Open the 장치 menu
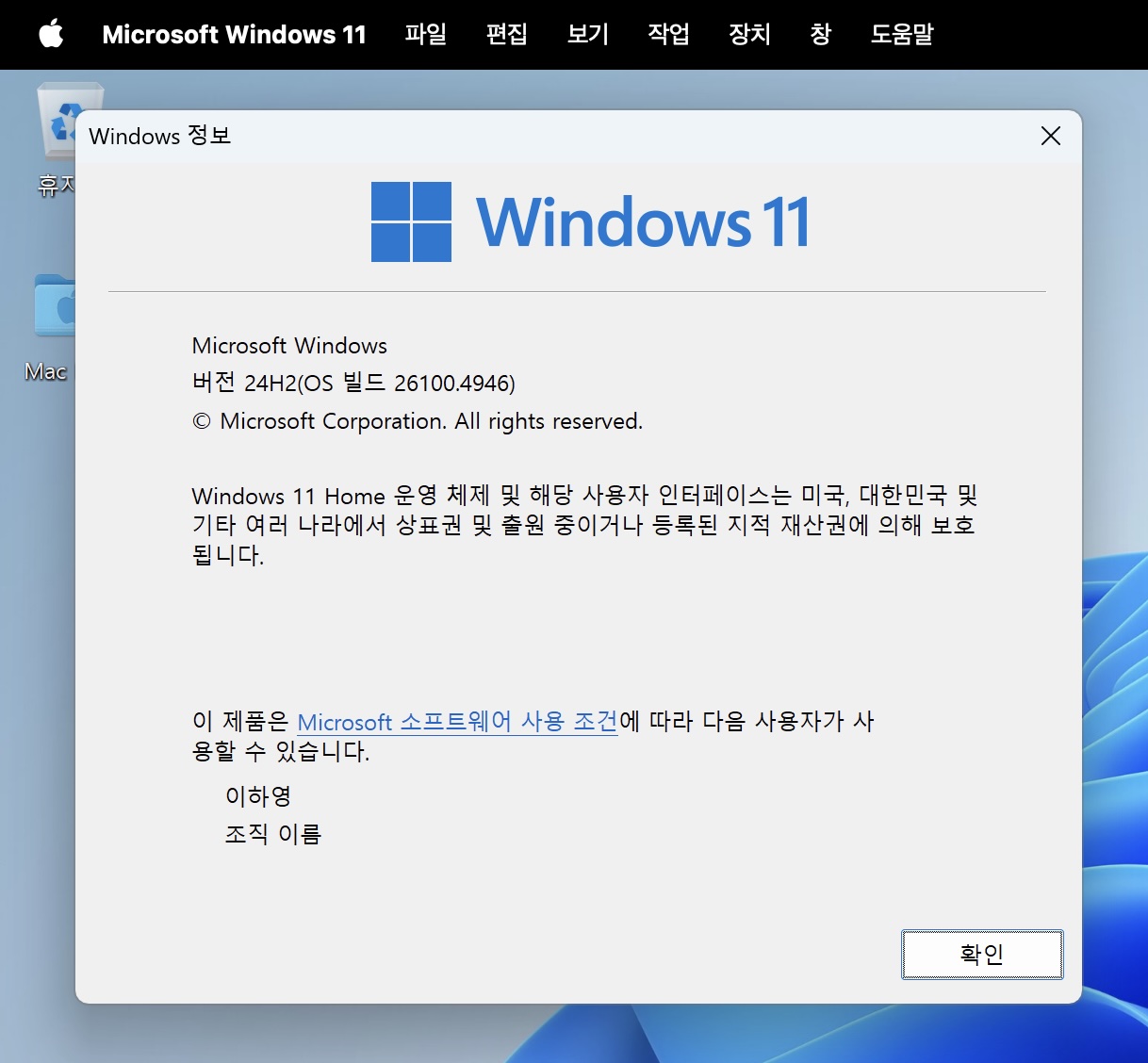Screen dimensions: 1148x1063 (x=750, y=35)
